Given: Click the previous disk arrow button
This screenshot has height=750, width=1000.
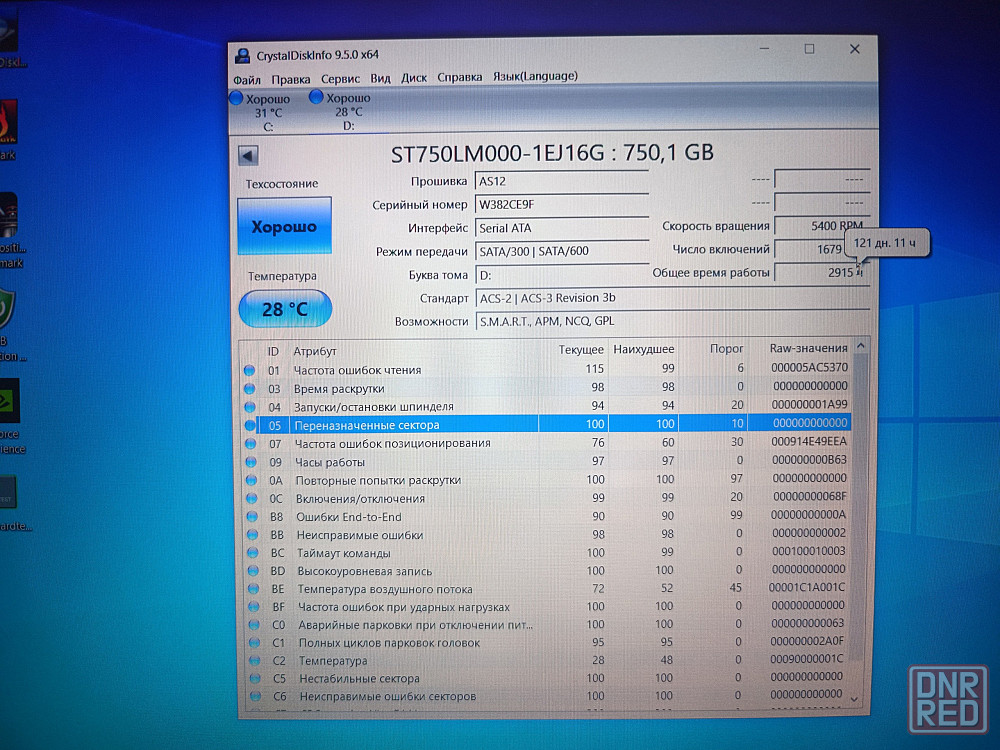Looking at the screenshot, I should point(248,155).
